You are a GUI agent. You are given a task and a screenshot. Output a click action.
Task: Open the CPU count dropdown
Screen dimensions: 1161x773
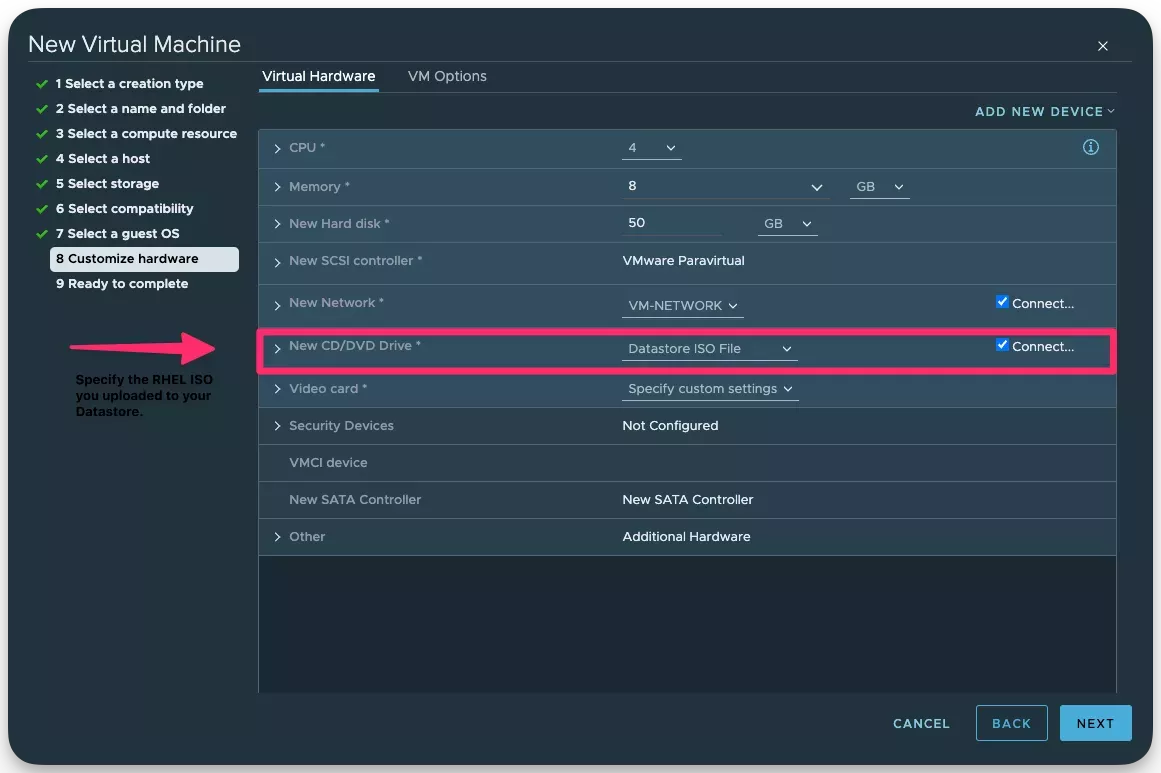(651, 147)
